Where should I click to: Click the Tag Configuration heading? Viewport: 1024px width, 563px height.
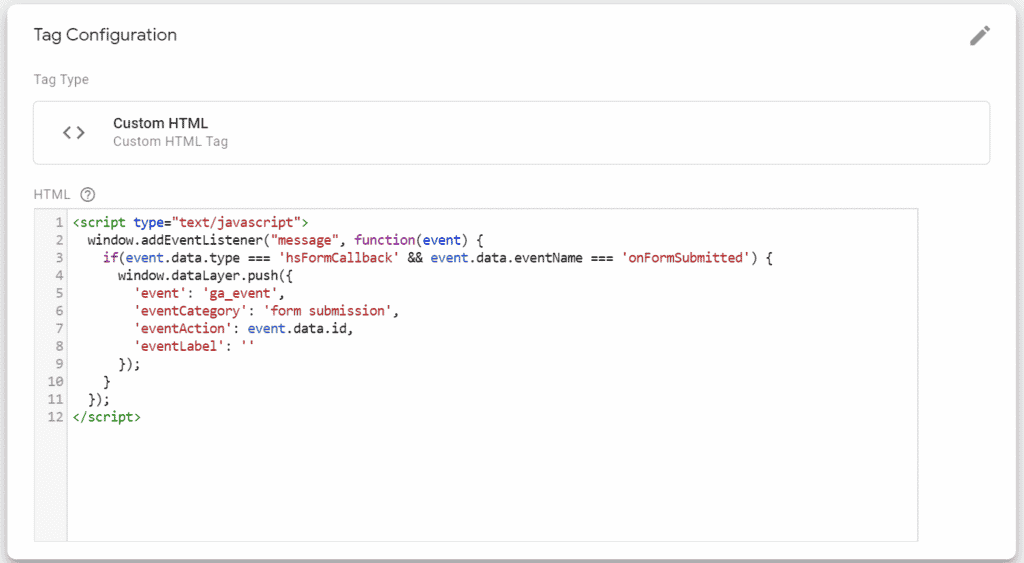tap(105, 35)
